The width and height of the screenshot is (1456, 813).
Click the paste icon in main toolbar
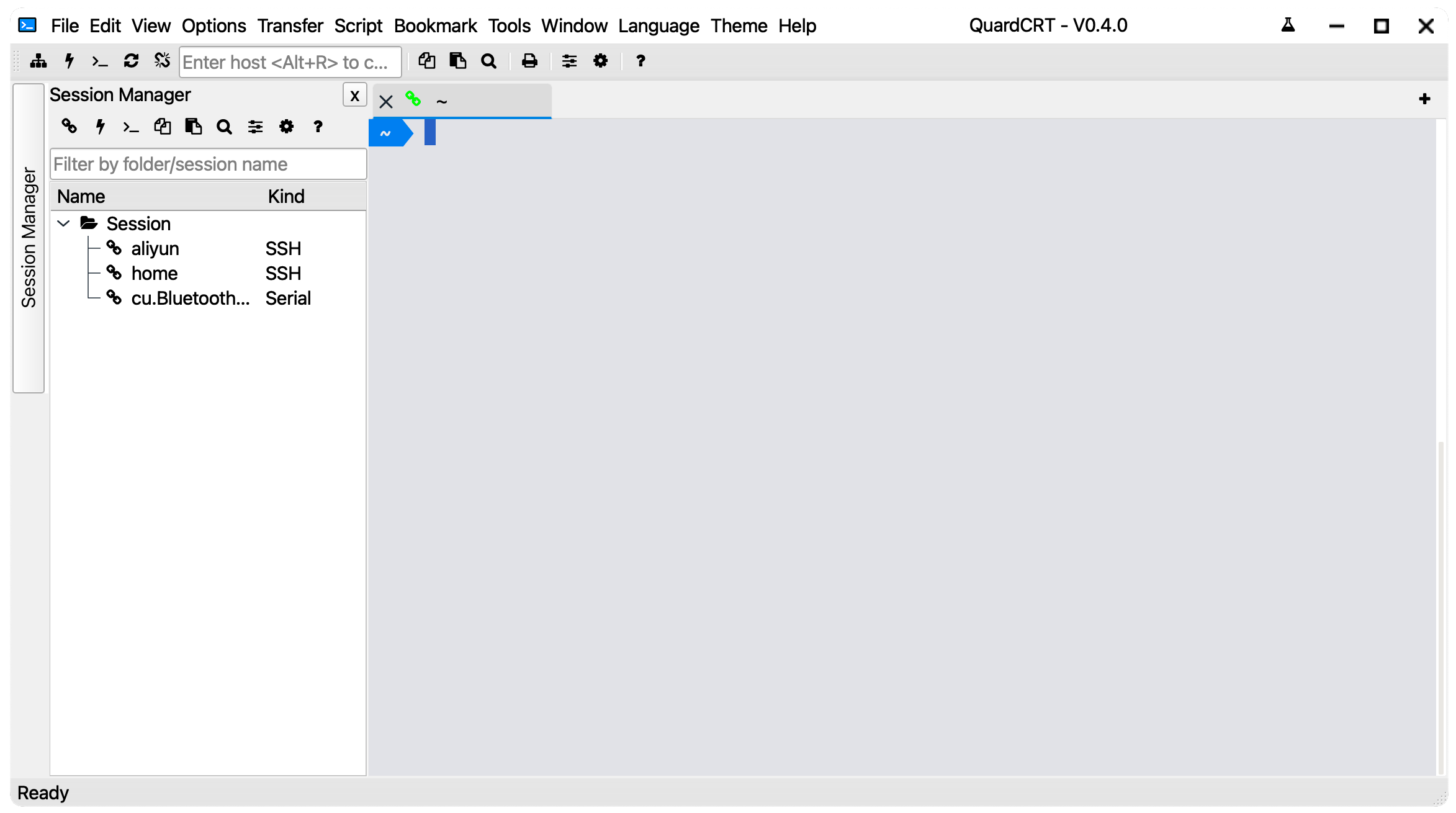point(458,61)
